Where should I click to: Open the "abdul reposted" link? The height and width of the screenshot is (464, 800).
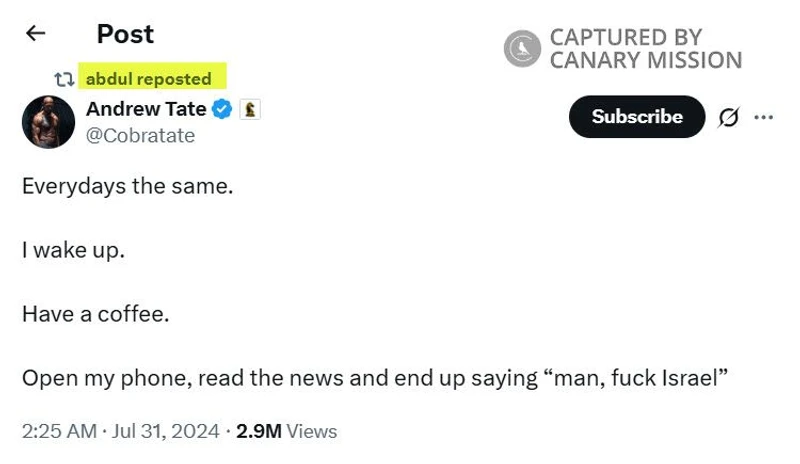click(149, 78)
